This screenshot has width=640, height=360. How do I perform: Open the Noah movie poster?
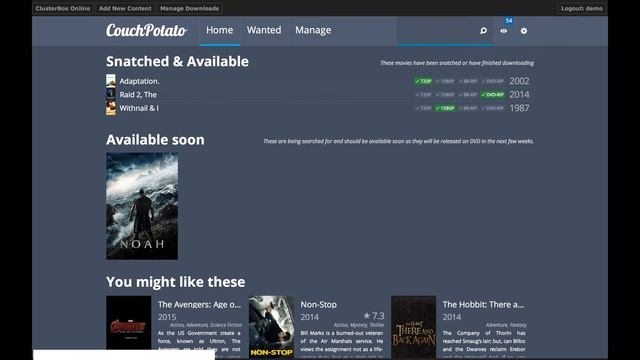pyautogui.click(x=142, y=206)
